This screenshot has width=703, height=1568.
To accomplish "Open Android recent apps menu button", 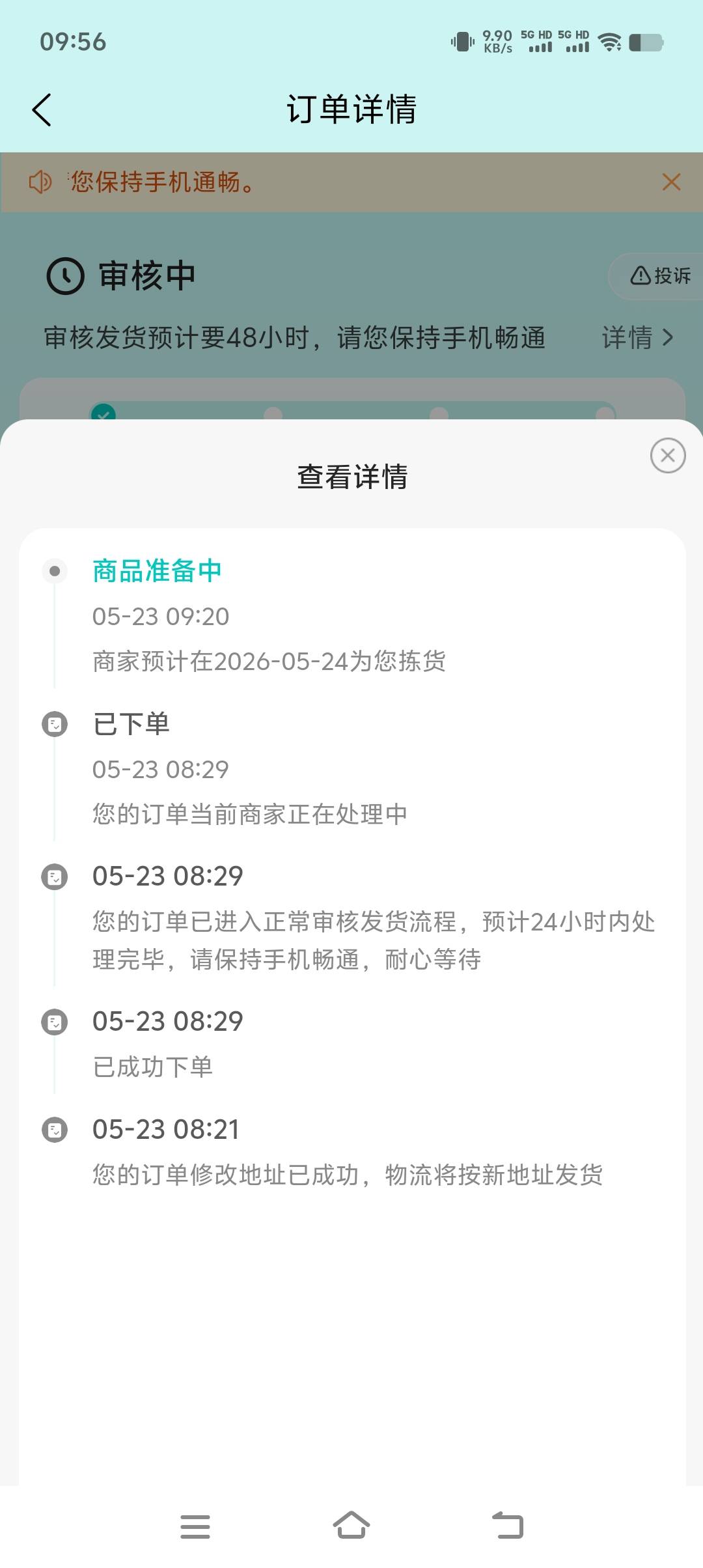I will pyautogui.click(x=195, y=1526).
